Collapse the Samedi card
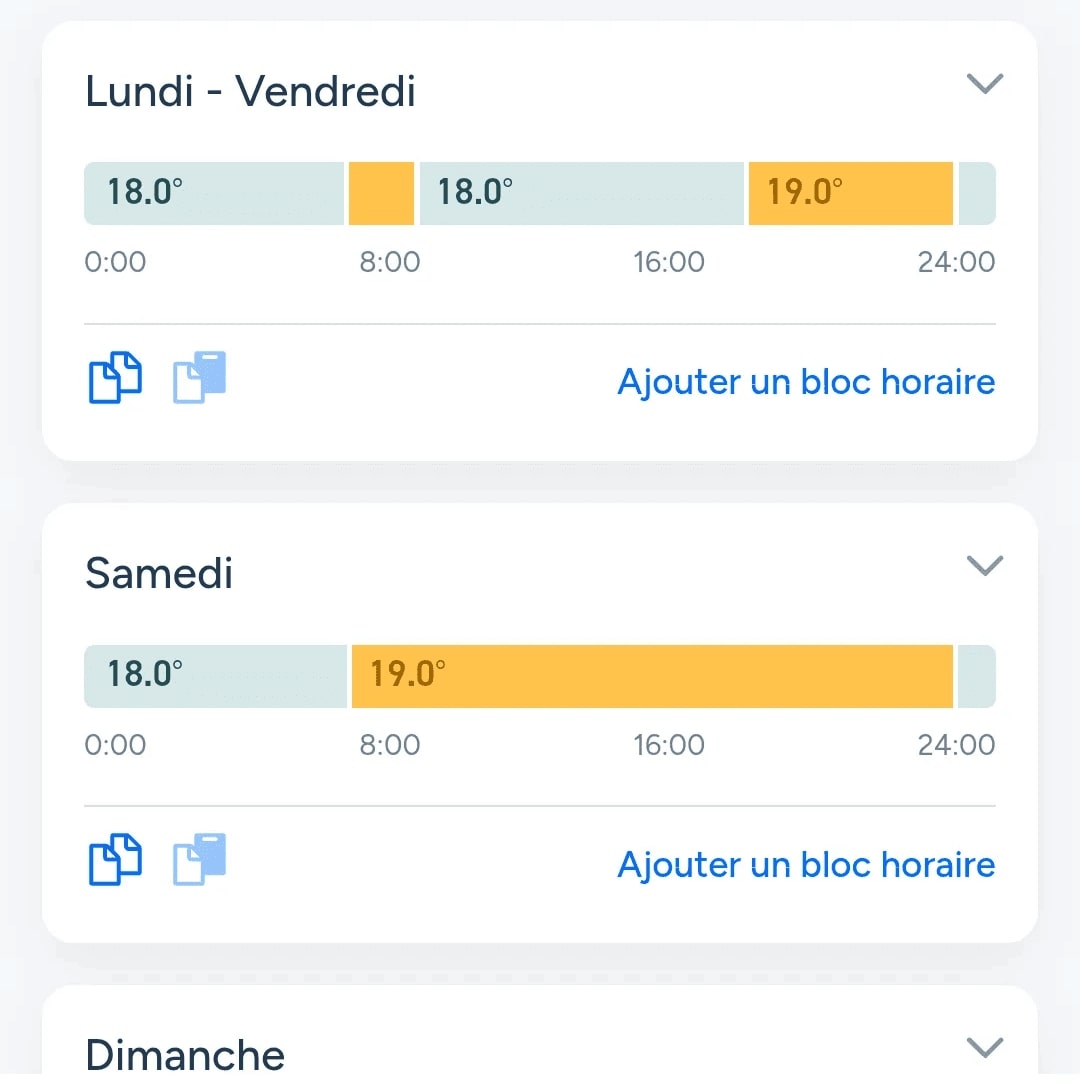Image resolution: width=1080 pixels, height=1083 pixels. coord(985,566)
